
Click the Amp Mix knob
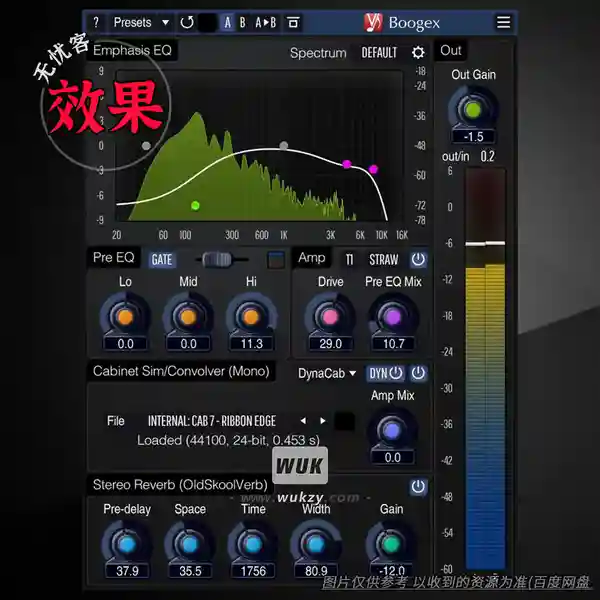click(x=392, y=431)
